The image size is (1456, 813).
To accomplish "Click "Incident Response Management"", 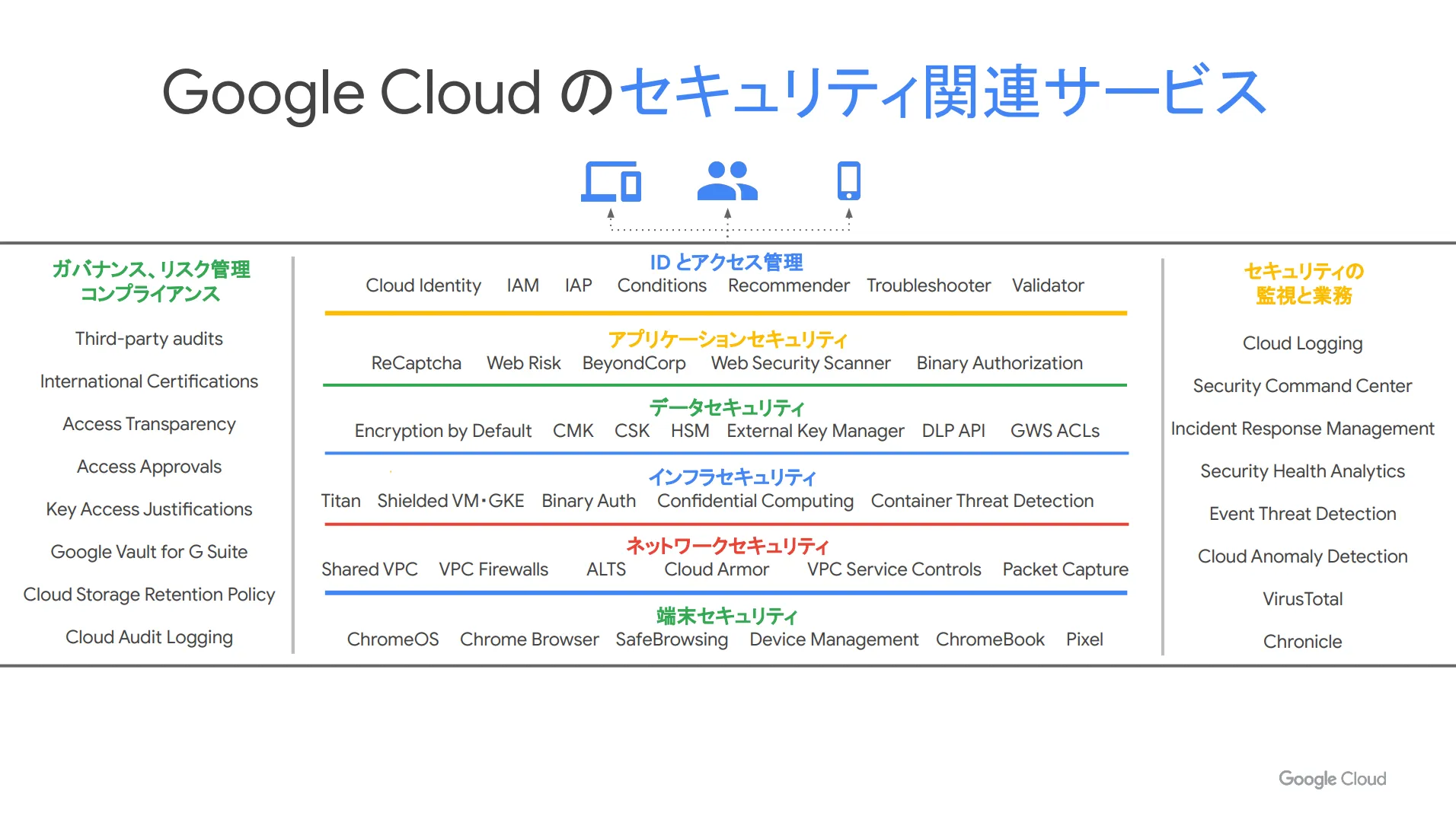I will click(x=1303, y=429).
